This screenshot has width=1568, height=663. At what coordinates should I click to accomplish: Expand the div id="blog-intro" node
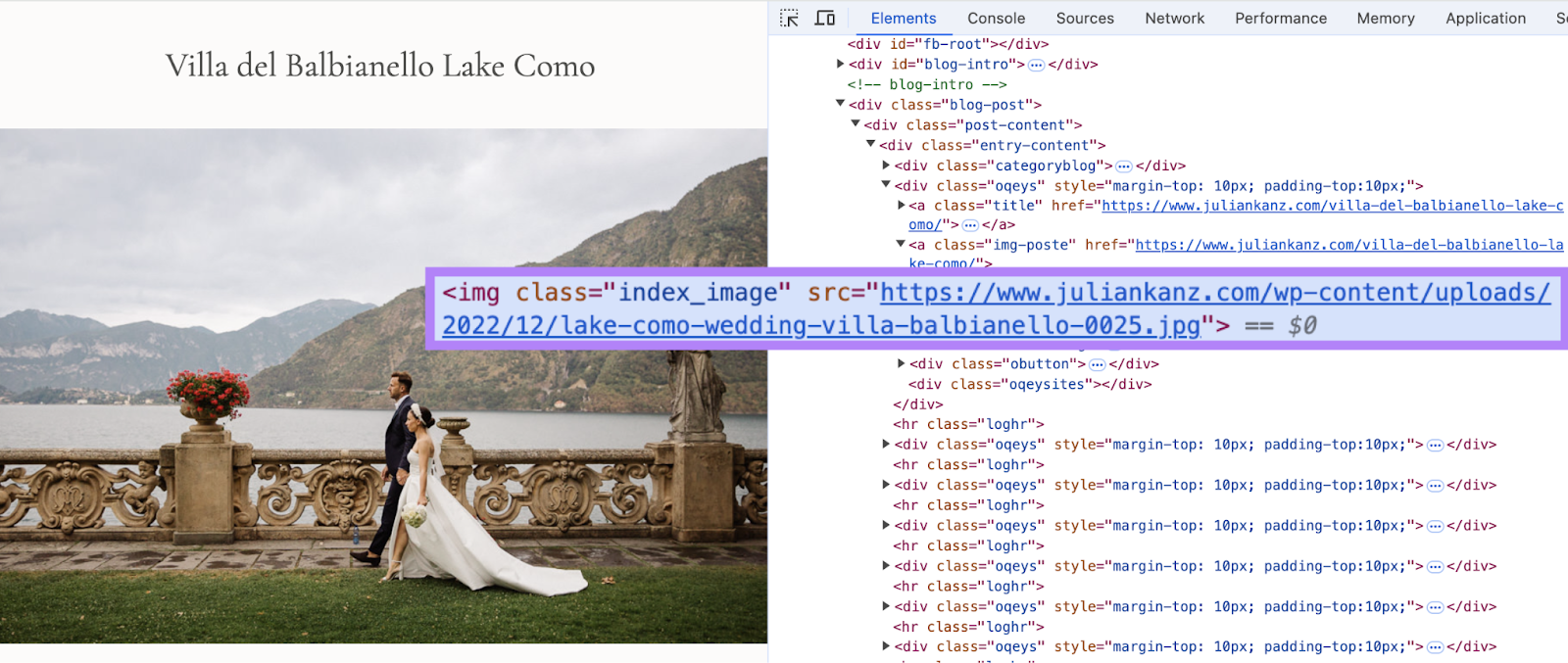pyautogui.click(x=841, y=64)
